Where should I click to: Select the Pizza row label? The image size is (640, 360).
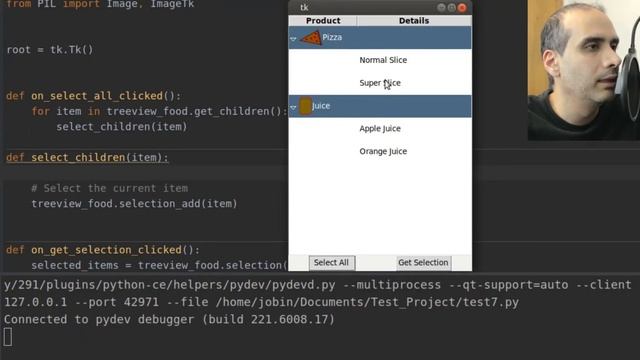pyautogui.click(x=332, y=38)
